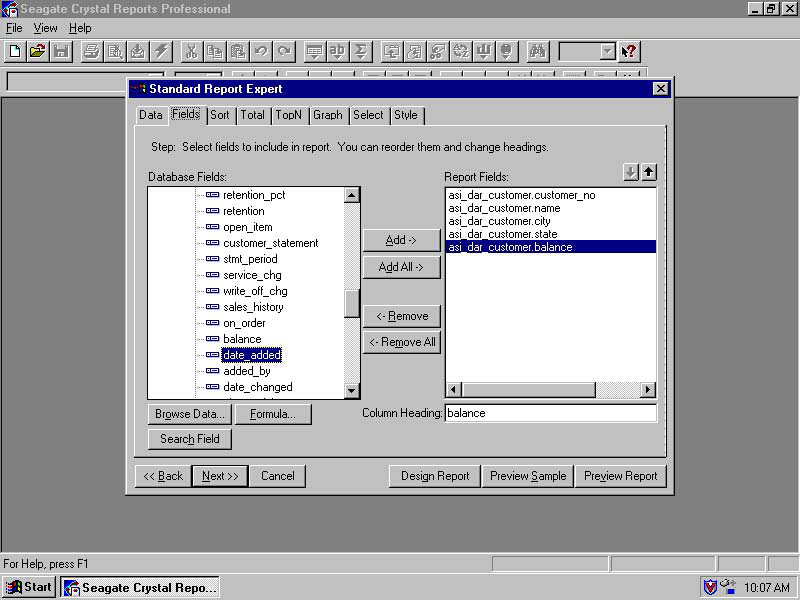Viewport: 800px width, 600px height.
Task: Open the Help menu
Action: [x=80, y=28]
